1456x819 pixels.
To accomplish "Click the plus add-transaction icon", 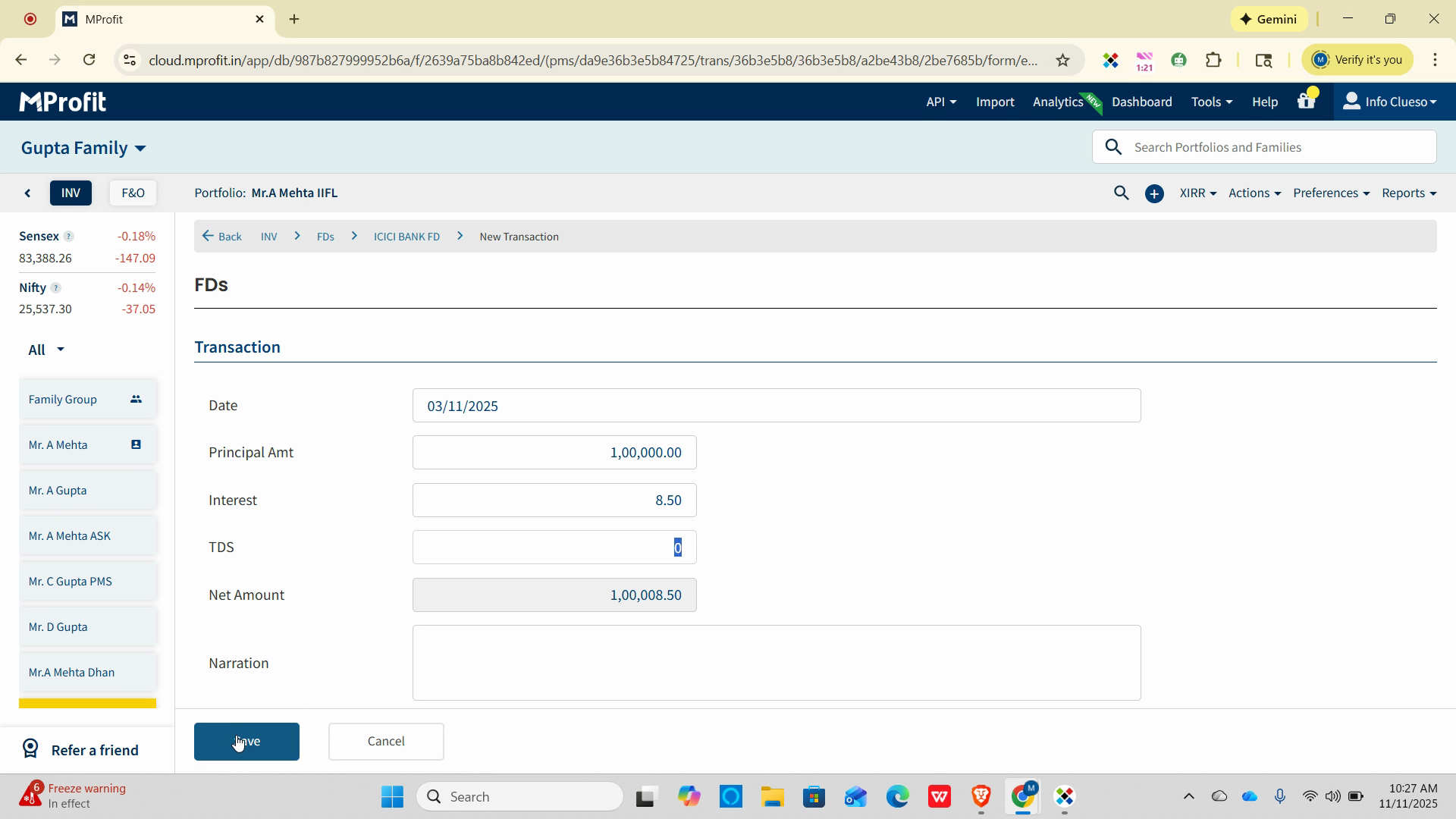I will [1154, 194].
